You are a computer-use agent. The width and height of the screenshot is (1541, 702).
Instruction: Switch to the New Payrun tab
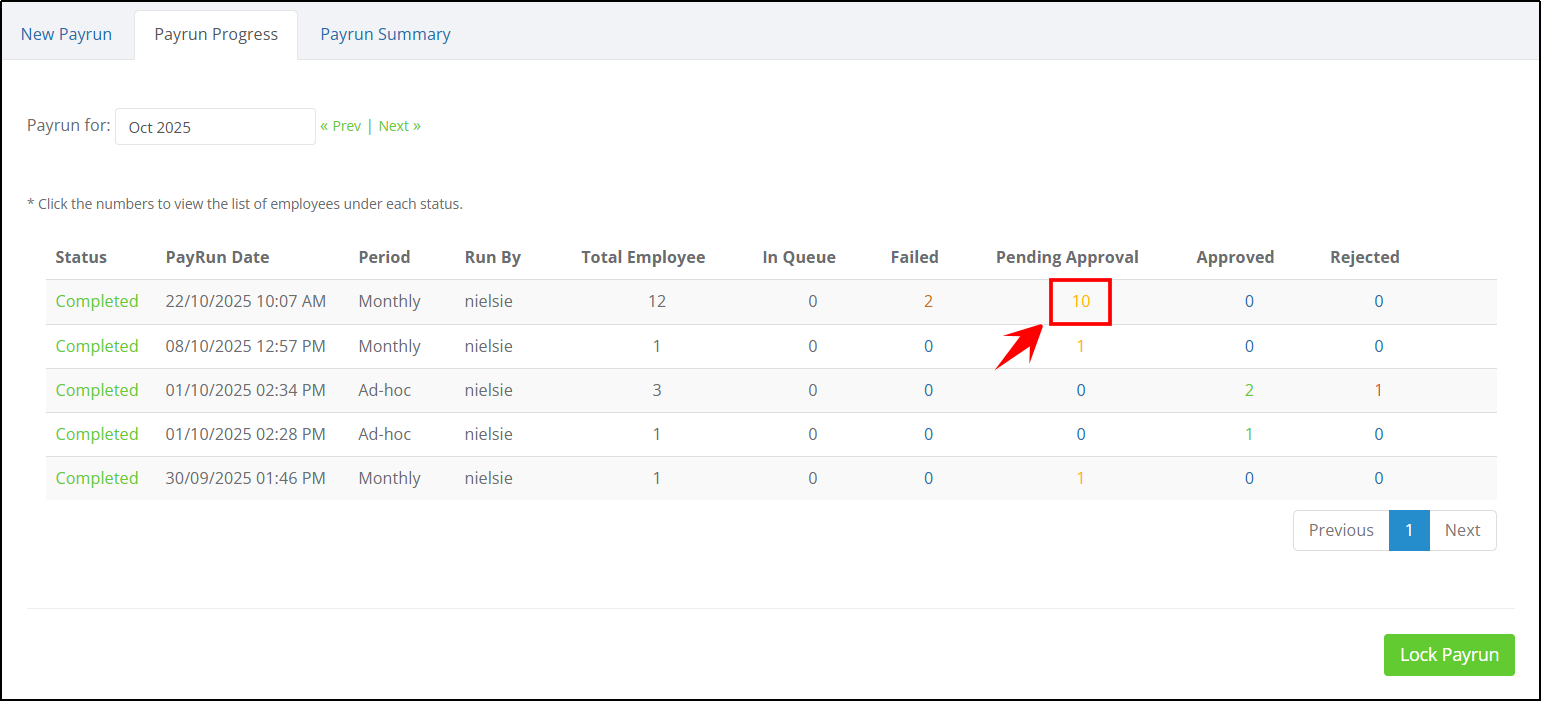pos(66,34)
